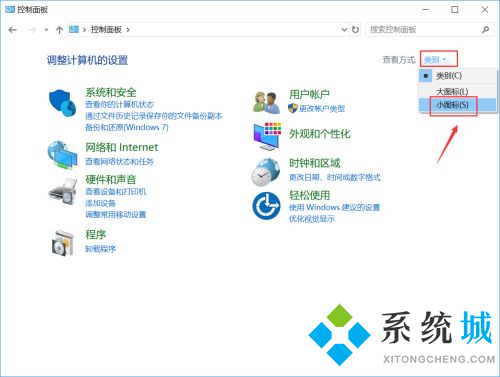
Task: Click 添加设备 link
Action: coord(100,203)
